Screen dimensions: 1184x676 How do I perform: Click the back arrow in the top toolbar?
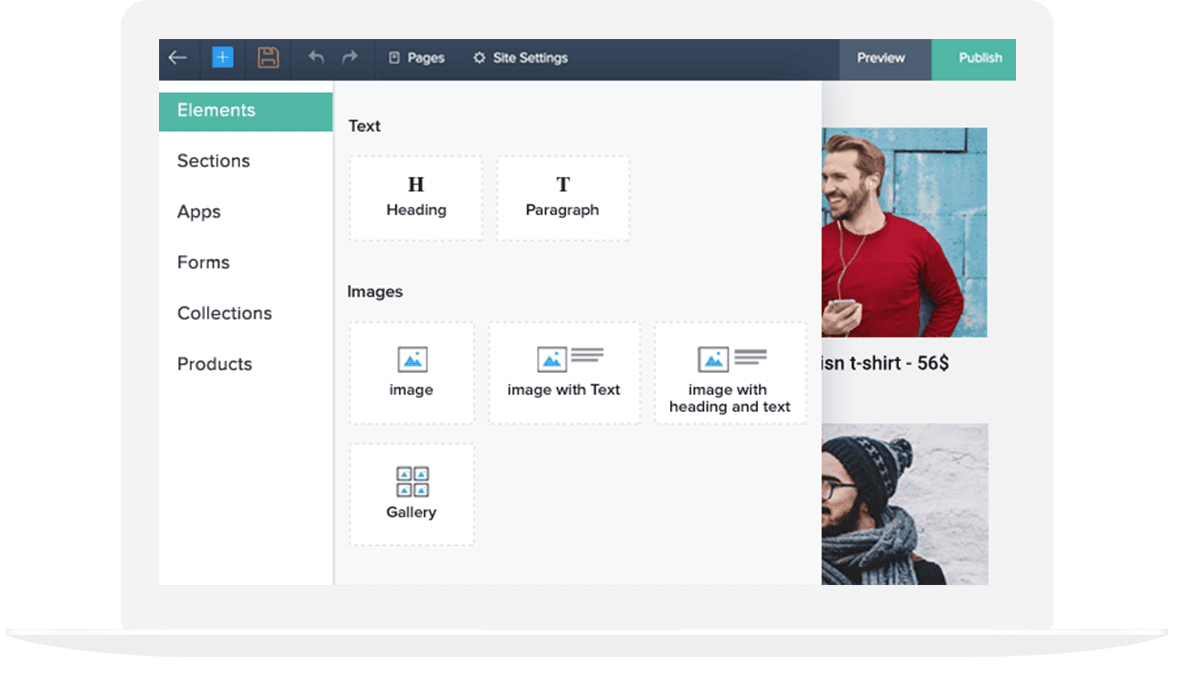point(177,57)
